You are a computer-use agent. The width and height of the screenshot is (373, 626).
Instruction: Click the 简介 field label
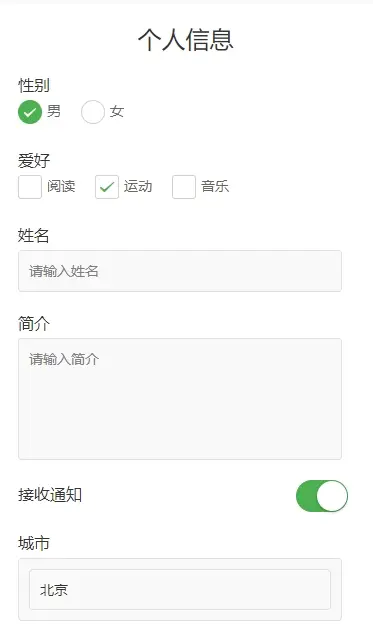tap(34, 323)
